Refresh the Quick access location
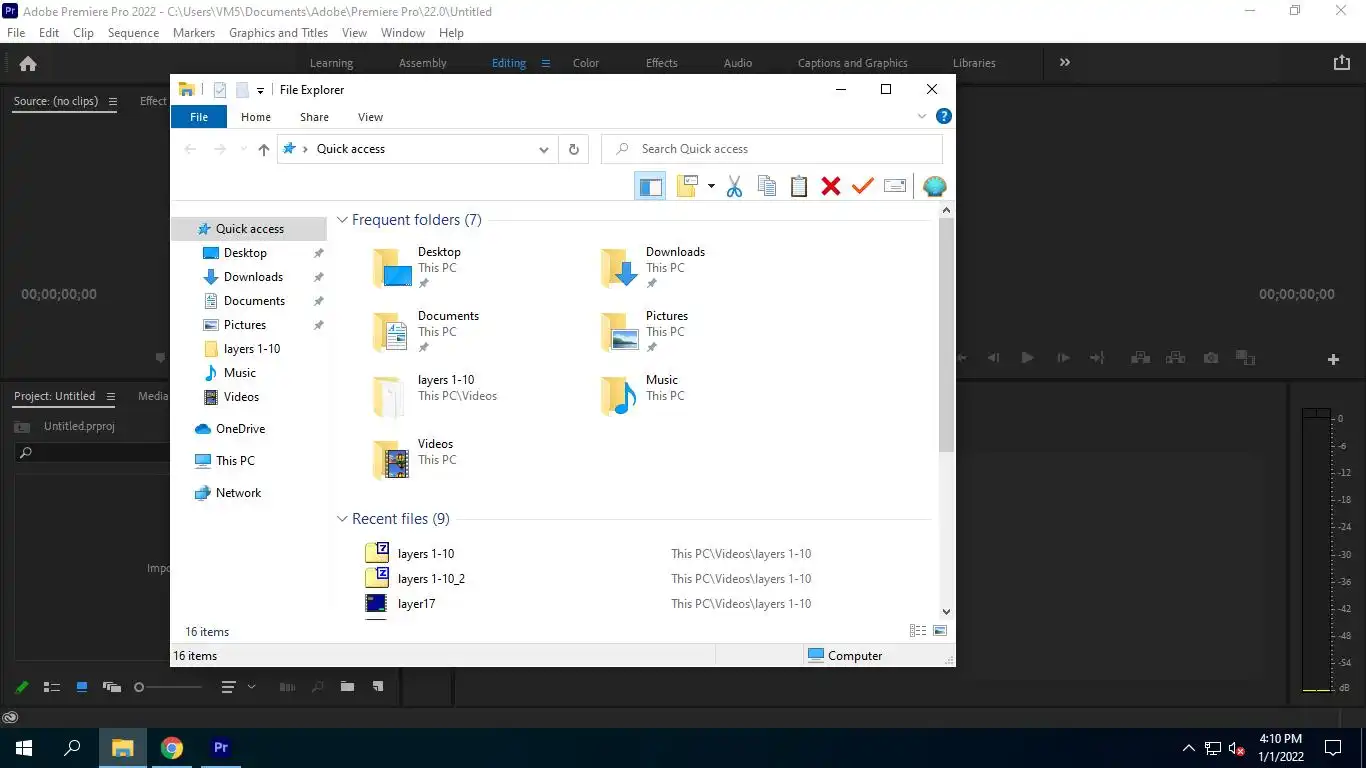 (574, 149)
